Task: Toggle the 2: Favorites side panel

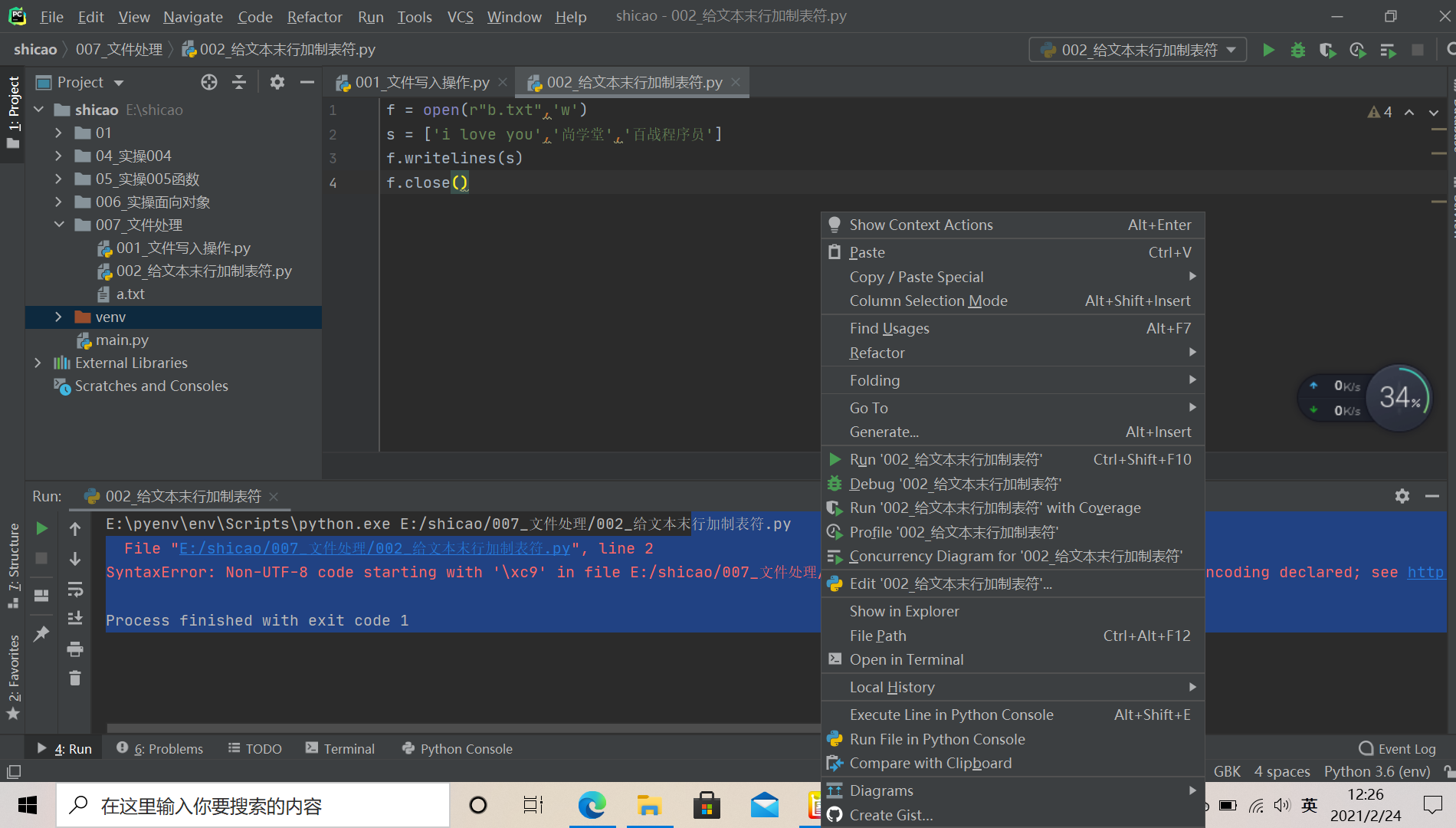Action: coord(13,677)
